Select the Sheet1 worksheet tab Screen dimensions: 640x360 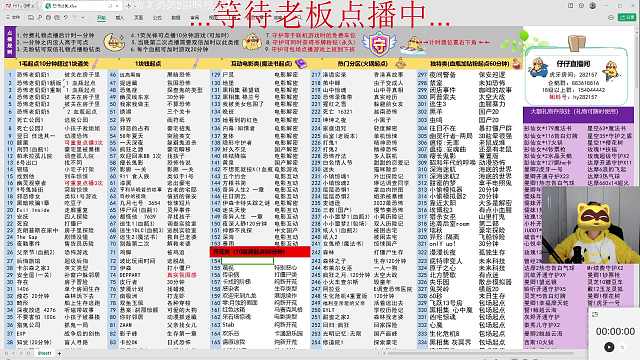point(44,353)
